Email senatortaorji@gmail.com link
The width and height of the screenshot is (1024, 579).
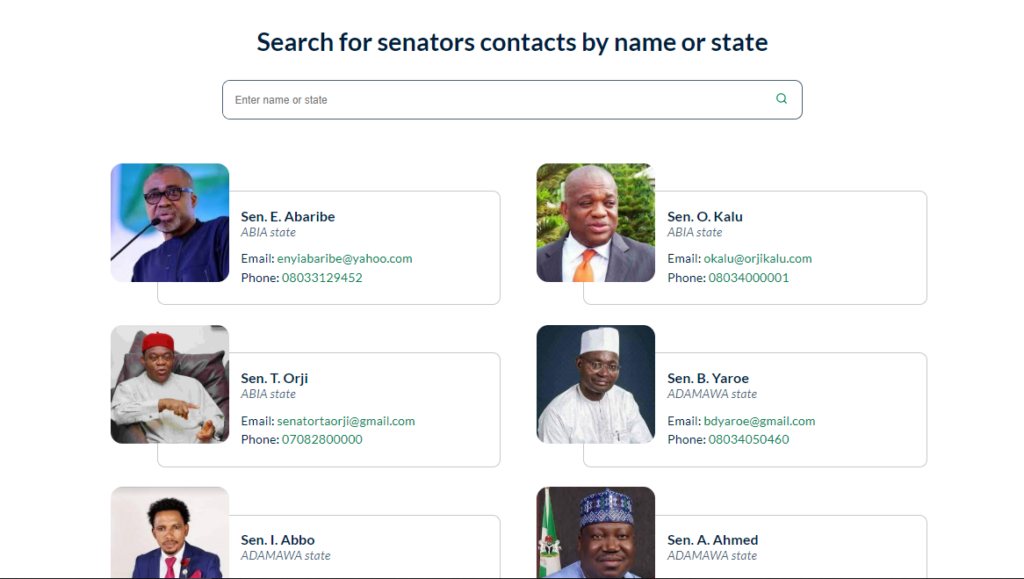point(345,421)
